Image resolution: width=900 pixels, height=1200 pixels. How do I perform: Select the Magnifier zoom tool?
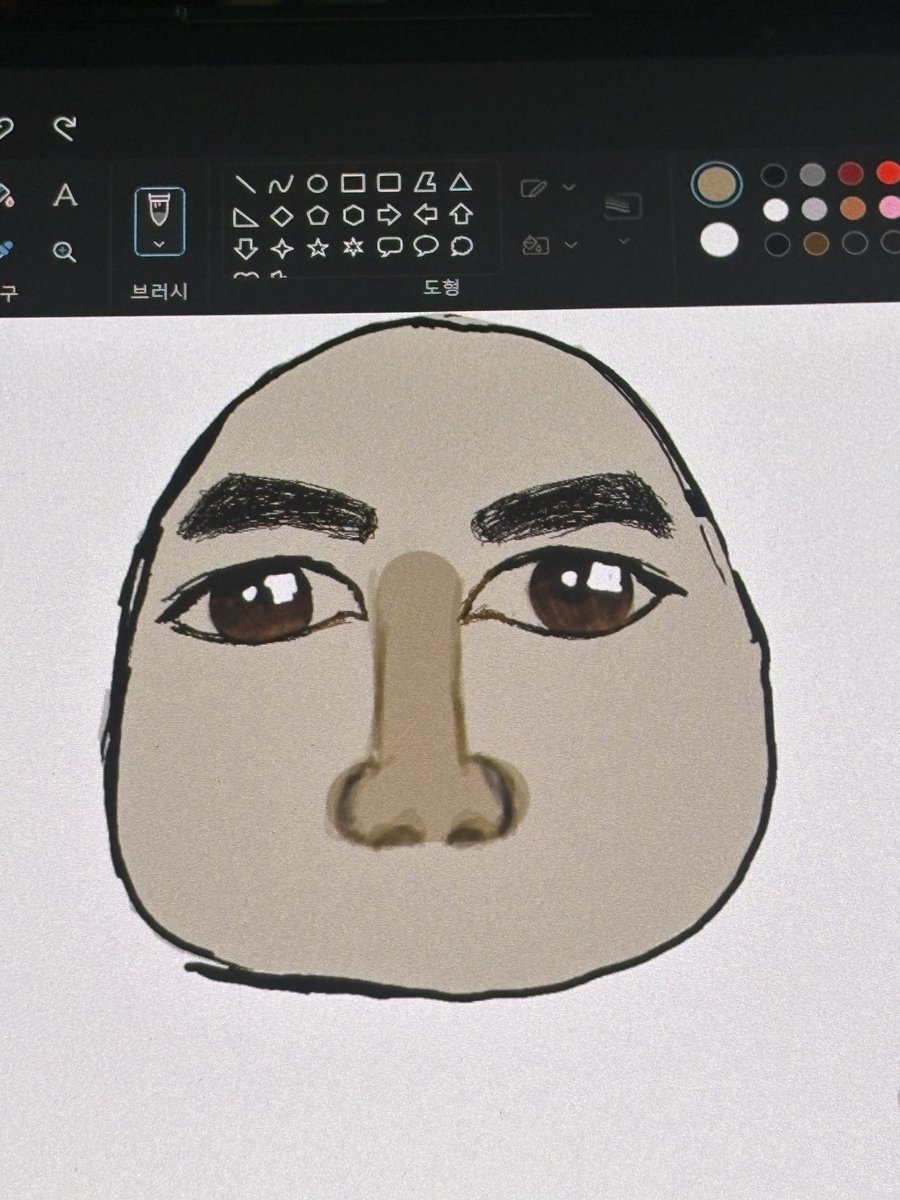(x=65, y=251)
